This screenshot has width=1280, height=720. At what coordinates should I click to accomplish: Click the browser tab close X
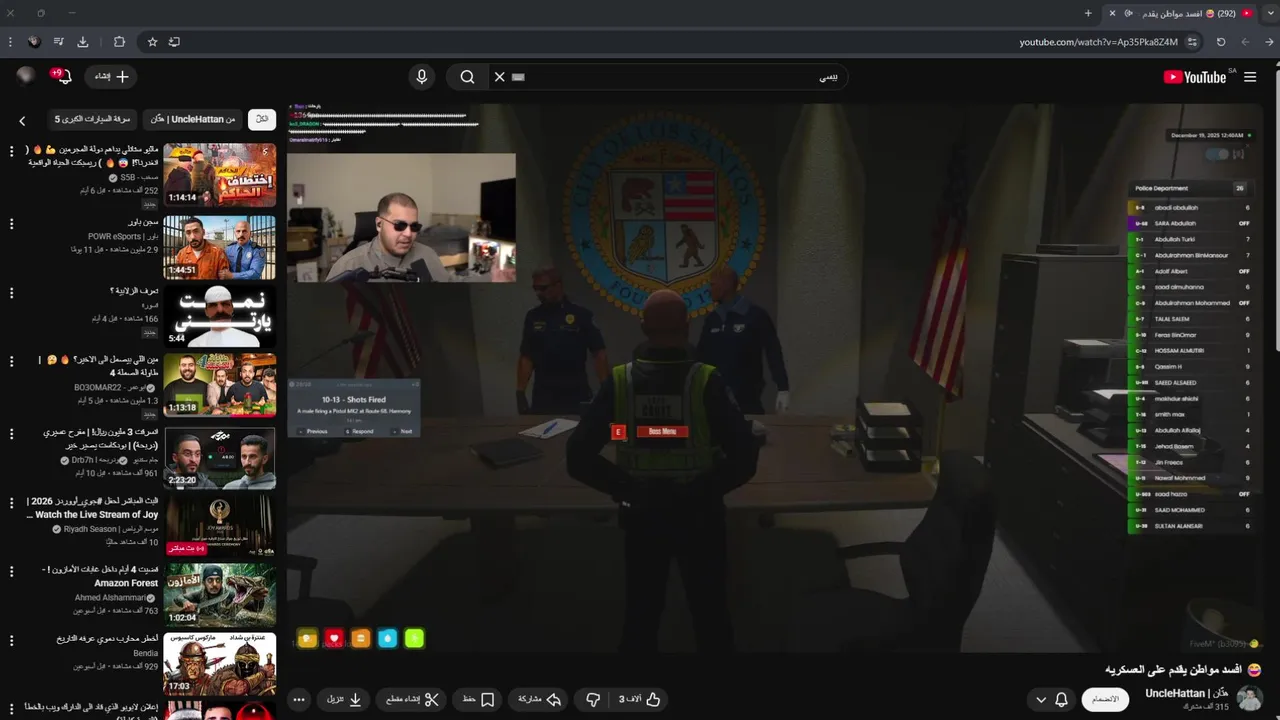[1114, 13]
